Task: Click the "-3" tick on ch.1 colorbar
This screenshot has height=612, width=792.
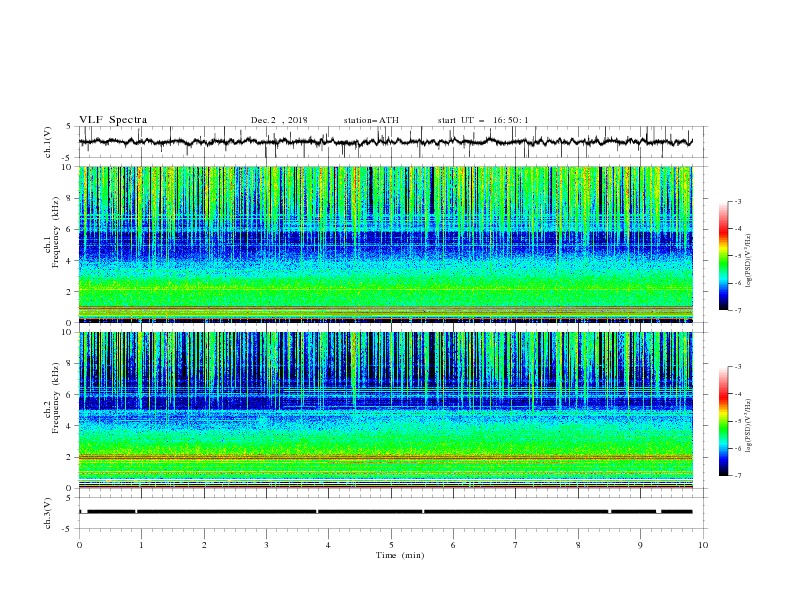Action: (737, 201)
